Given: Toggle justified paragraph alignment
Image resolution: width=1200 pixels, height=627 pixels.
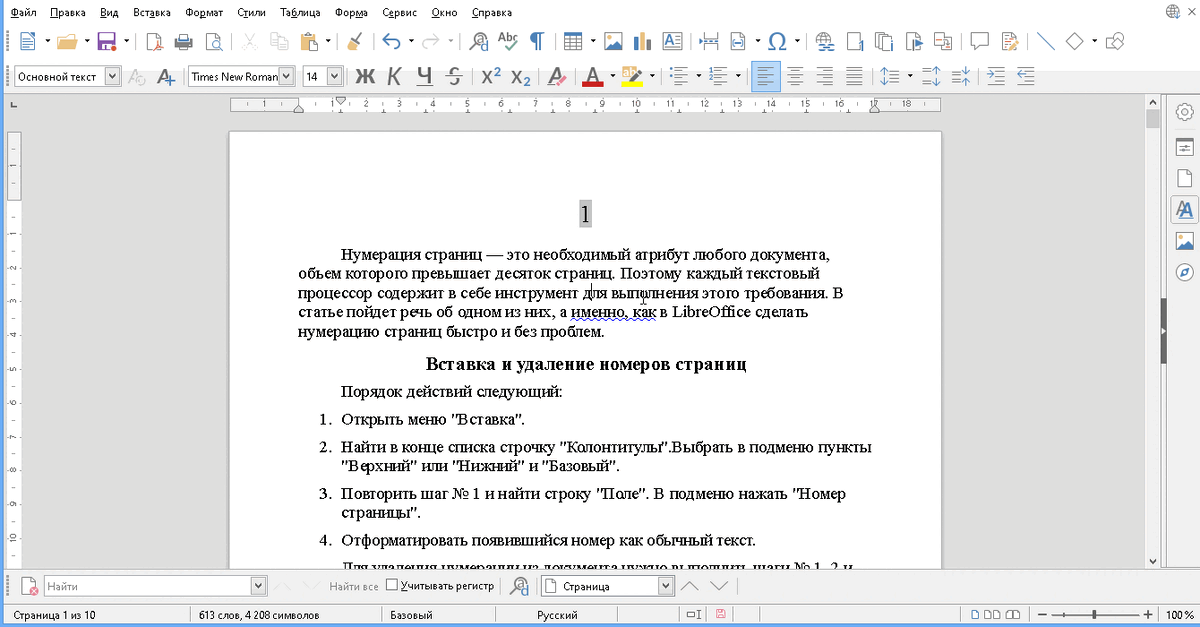Looking at the screenshot, I should pyautogui.click(x=854, y=76).
